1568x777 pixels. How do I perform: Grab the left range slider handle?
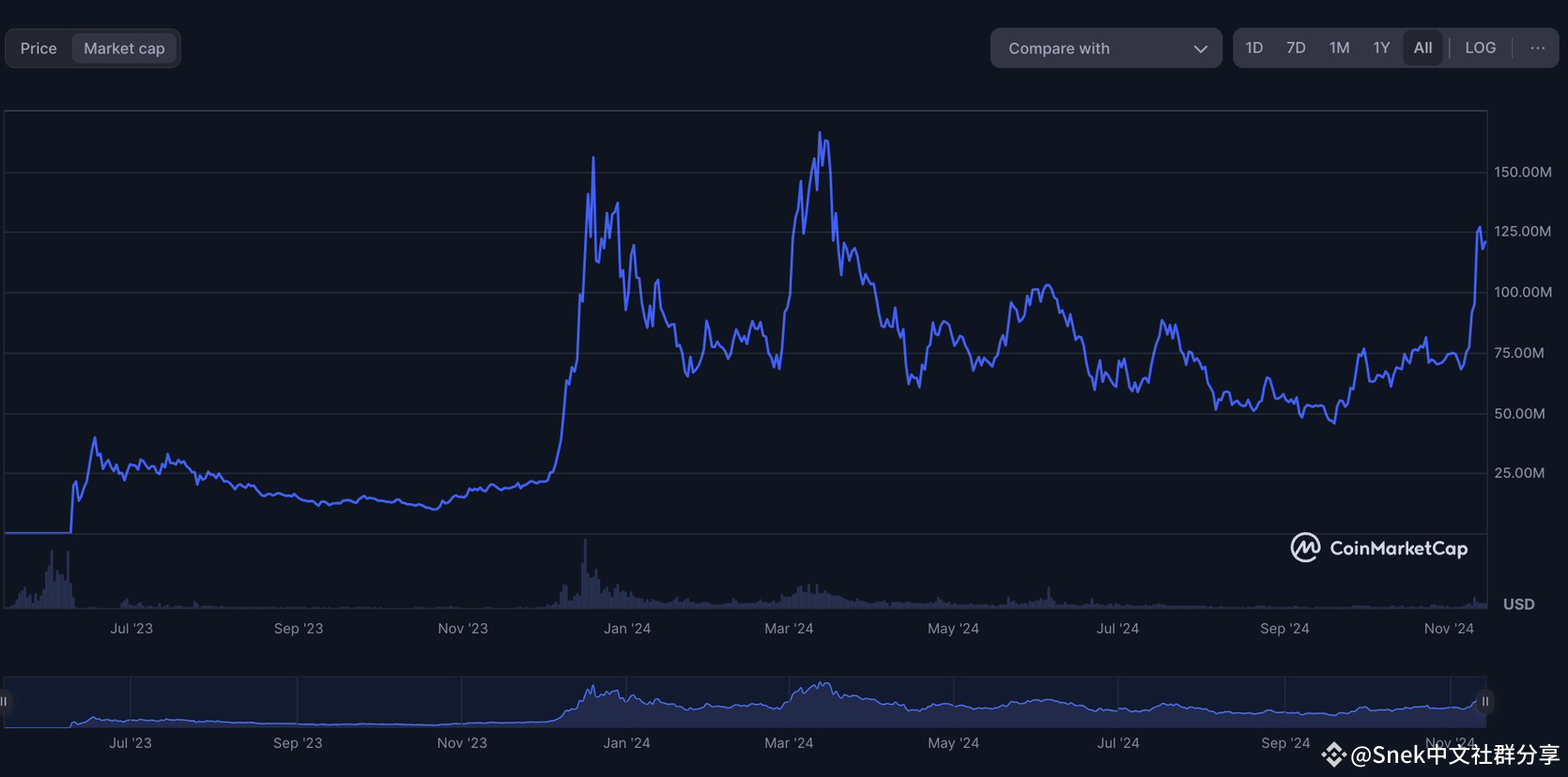point(4,702)
